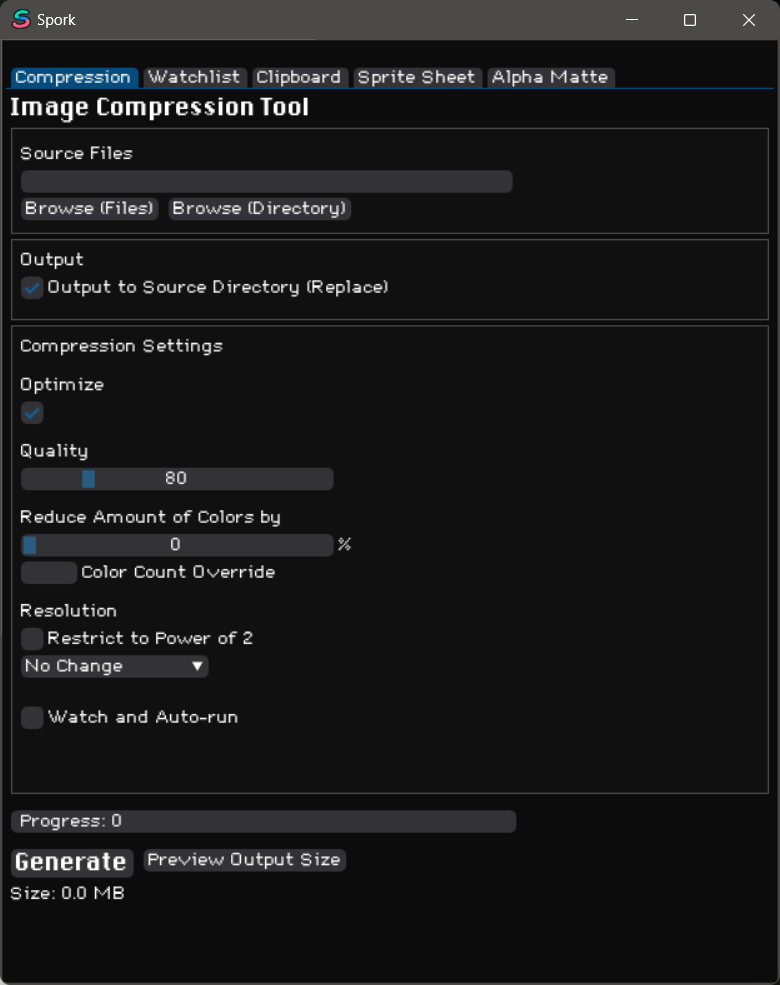
Task: Go to the Sprite Sheet tab
Action: (416, 77)
